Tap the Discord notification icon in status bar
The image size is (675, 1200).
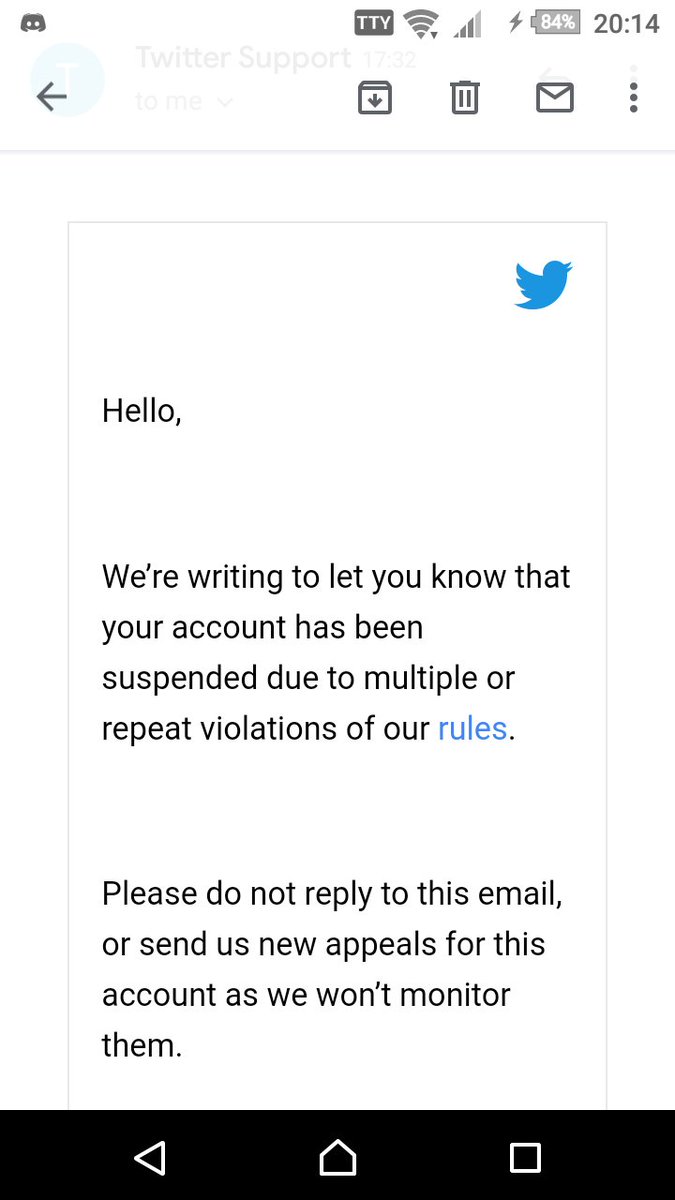click(x=33, y=22)
